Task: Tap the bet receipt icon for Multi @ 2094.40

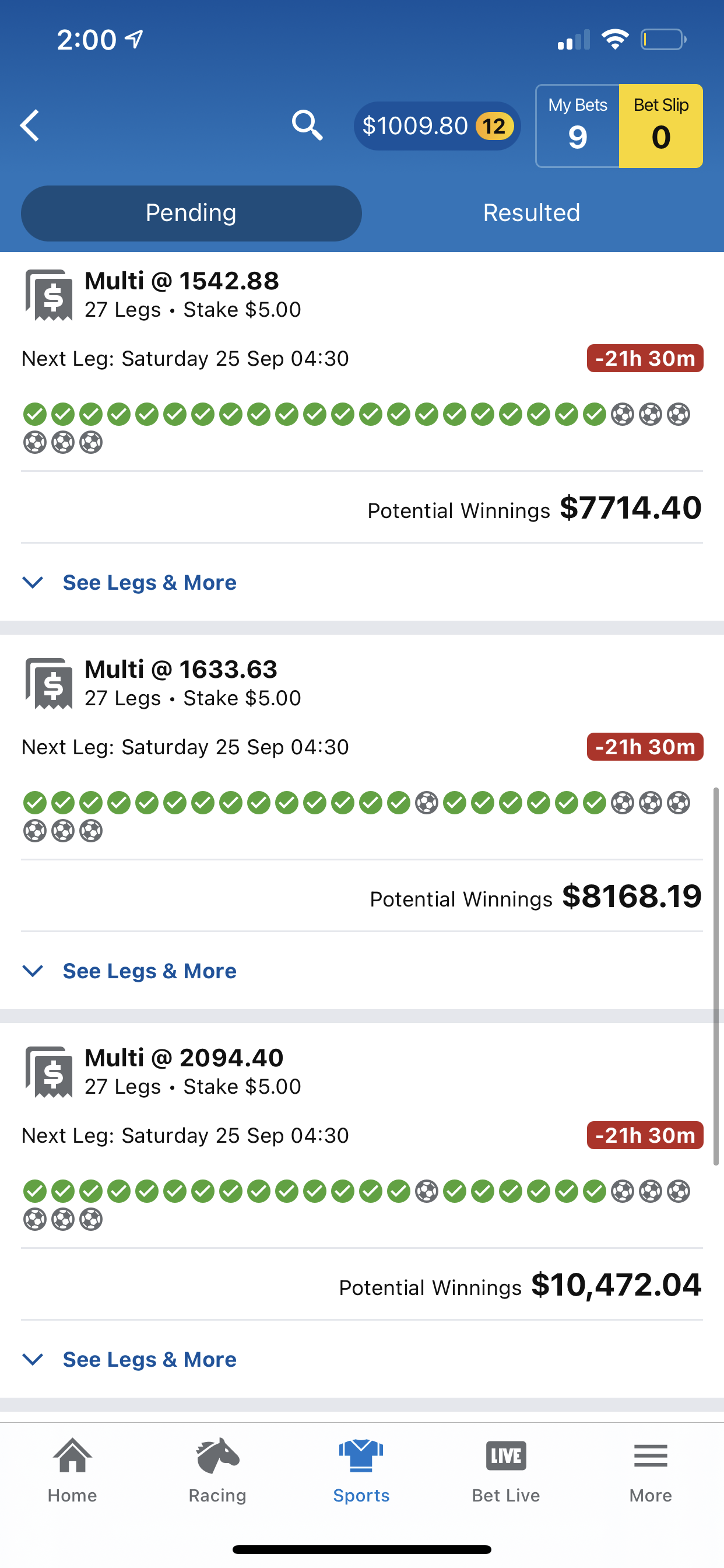Action: pos(48,1072)
